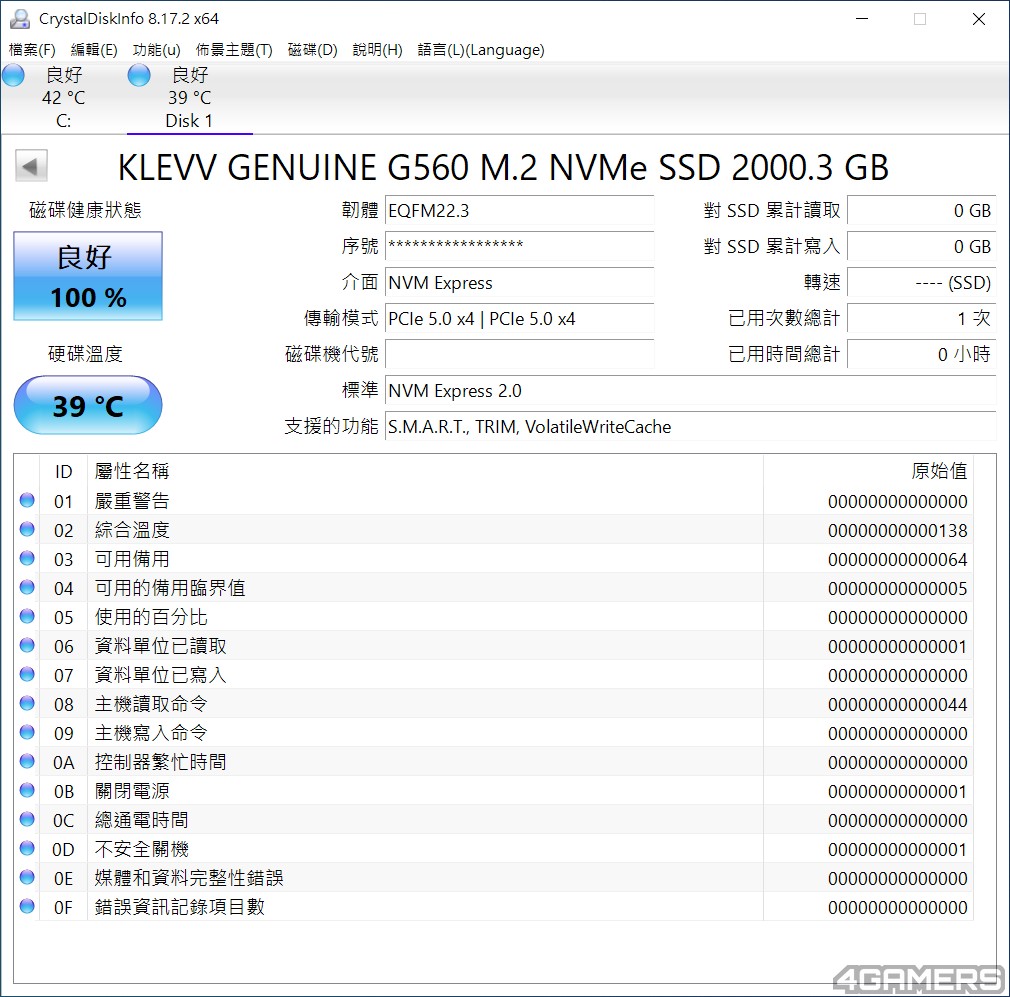Click the ID column header

point(63,471)
